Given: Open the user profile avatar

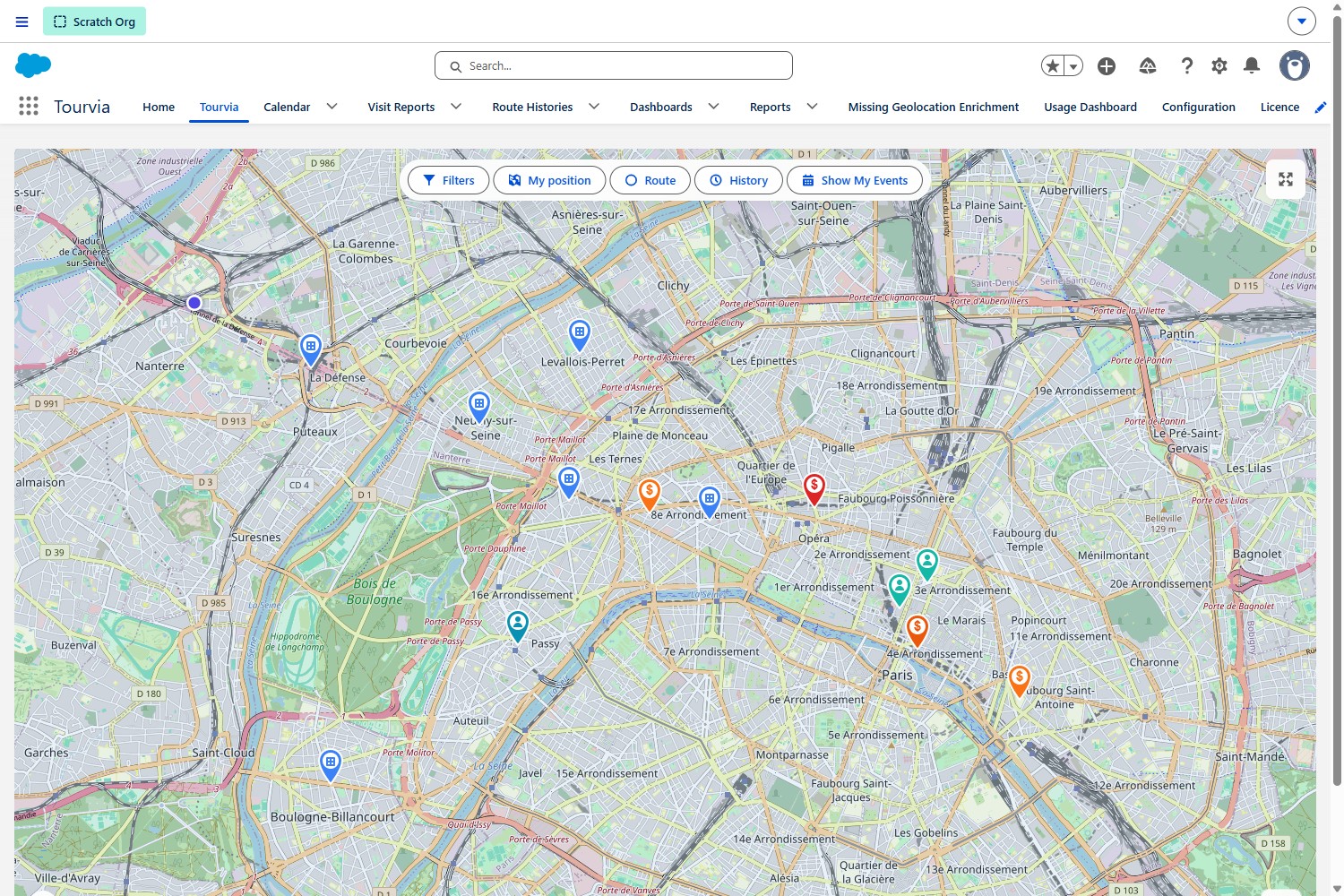Looking at the screenshot, I should coord(1295,65).
